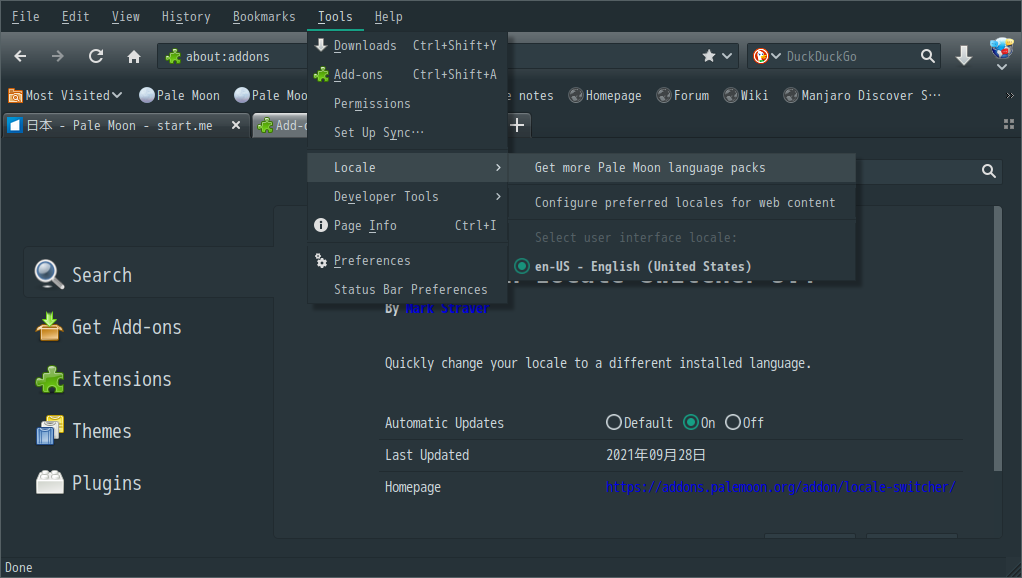
Task: Open the DuckDuckGo search engine selector
Action: [x=767, y=56]
